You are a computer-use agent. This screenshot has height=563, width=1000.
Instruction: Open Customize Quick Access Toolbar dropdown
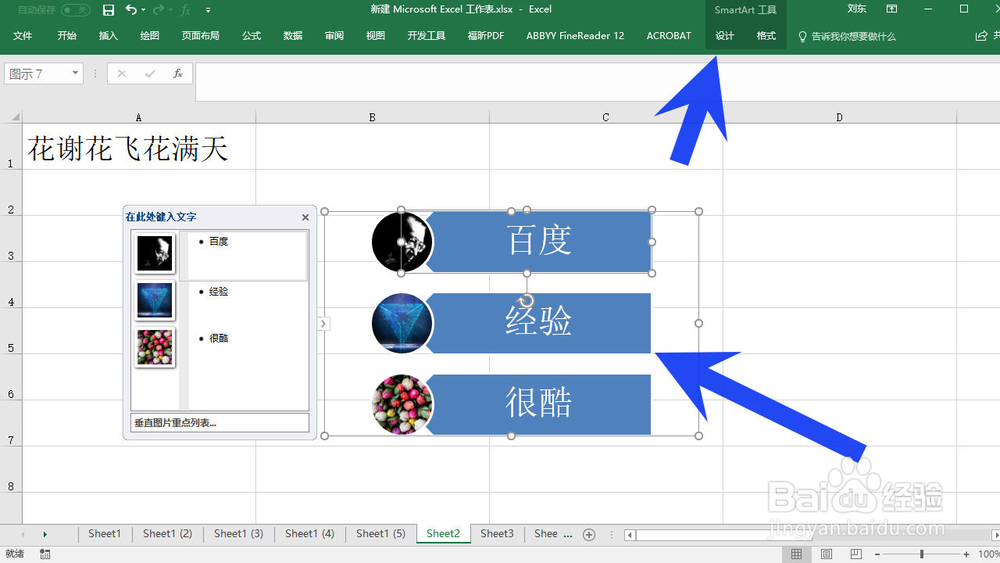[208, 10]
